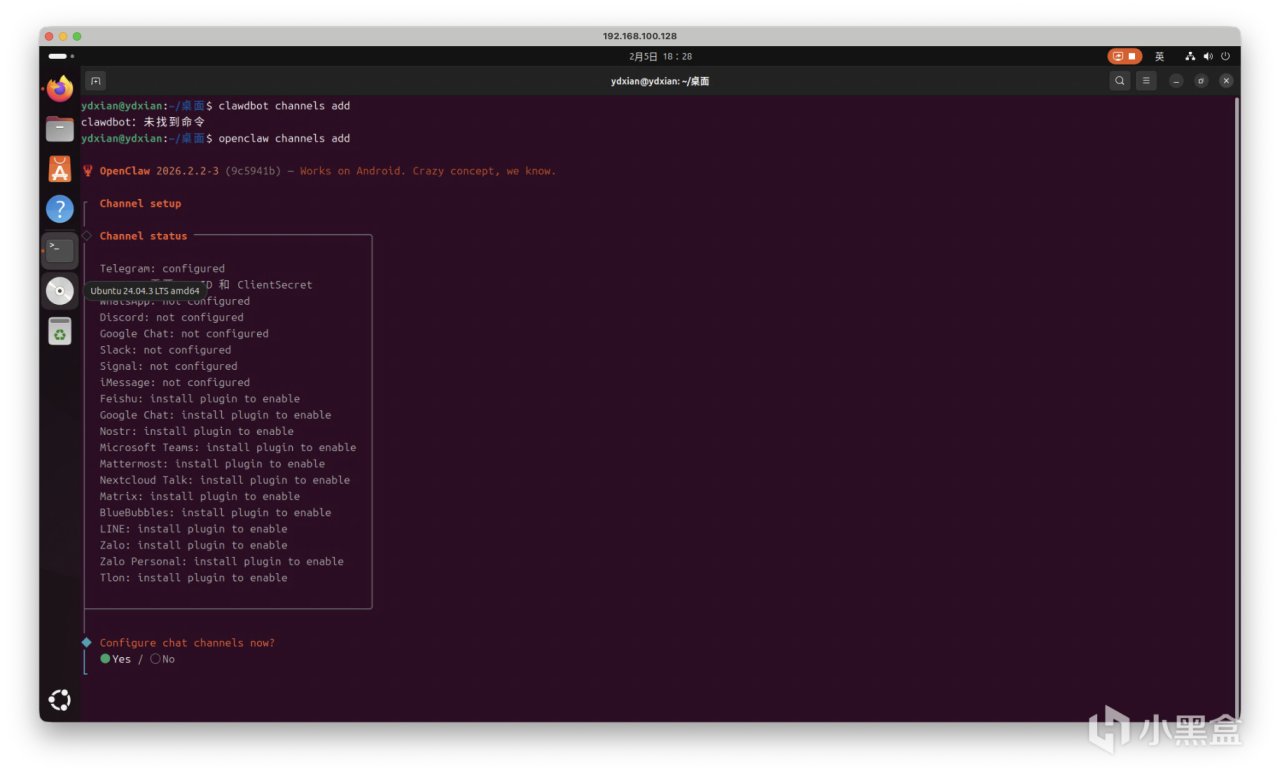Viewport: 1280px width, 774px height.
Task: Open a new terminal tab
Action: click(x=96, y=81)
